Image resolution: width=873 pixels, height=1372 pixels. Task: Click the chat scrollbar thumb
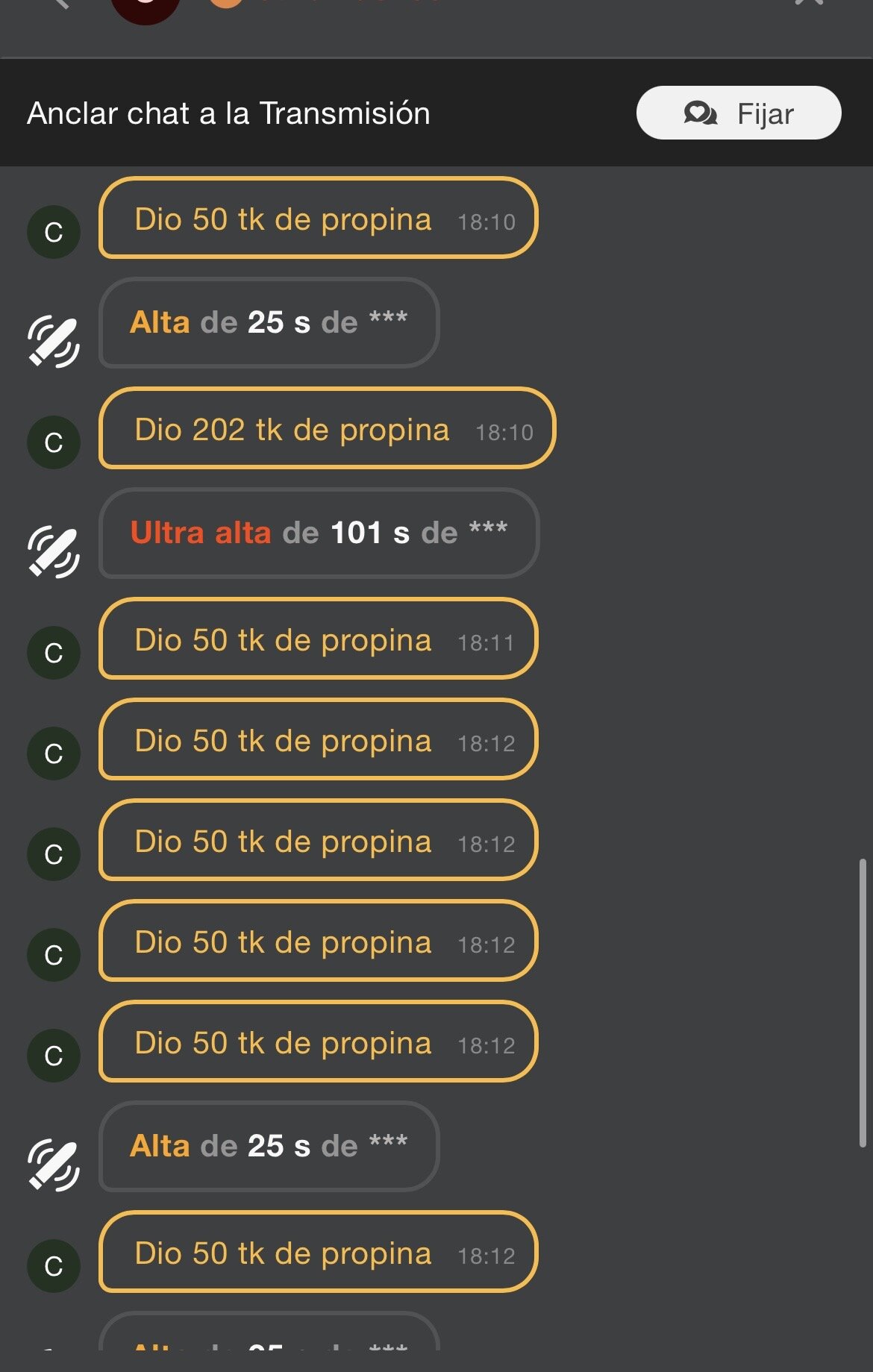click(x=863, y=1003)
